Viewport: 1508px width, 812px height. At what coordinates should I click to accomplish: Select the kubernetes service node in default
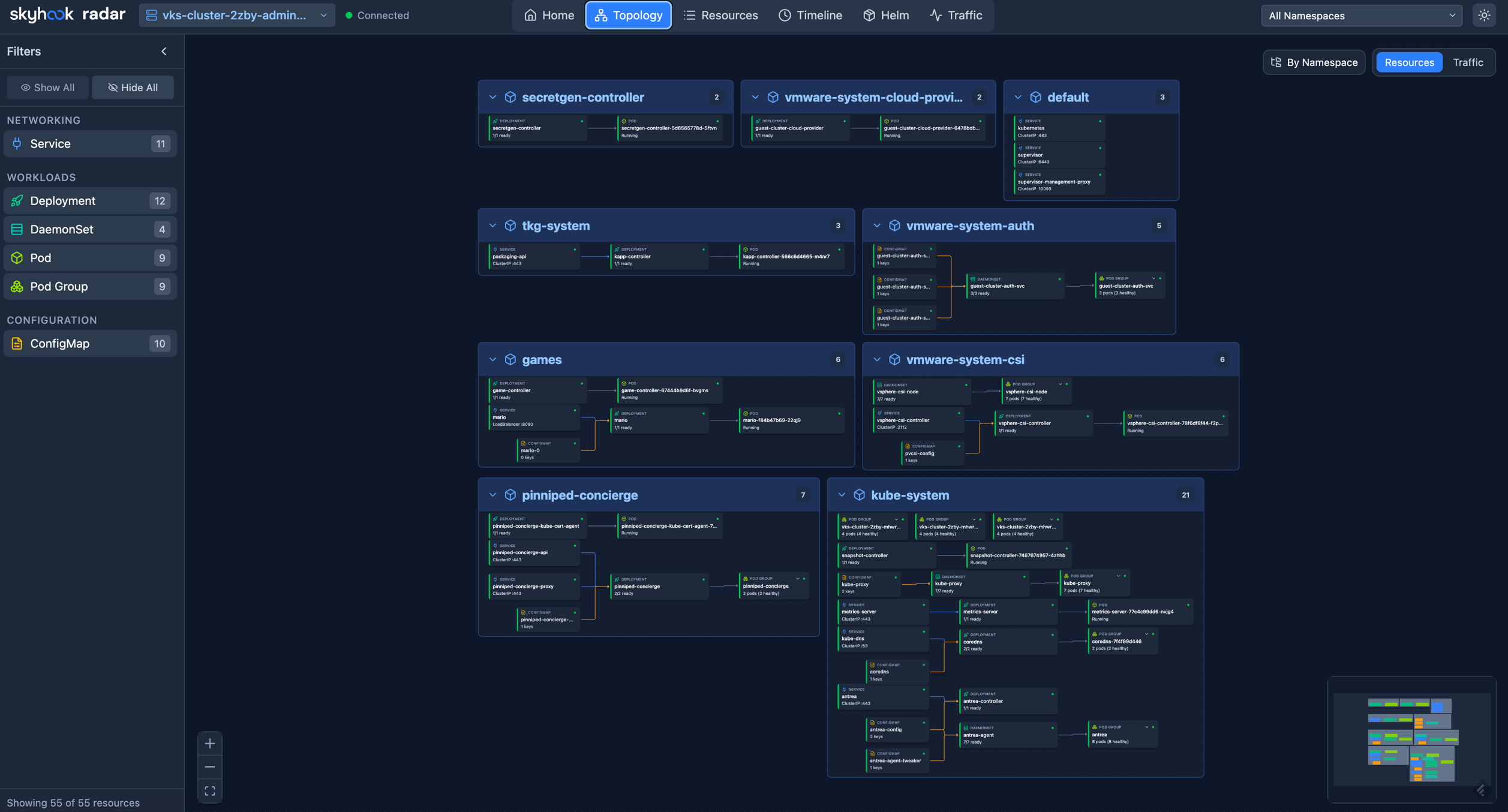pyautogui.click(x=1059, y=128)
